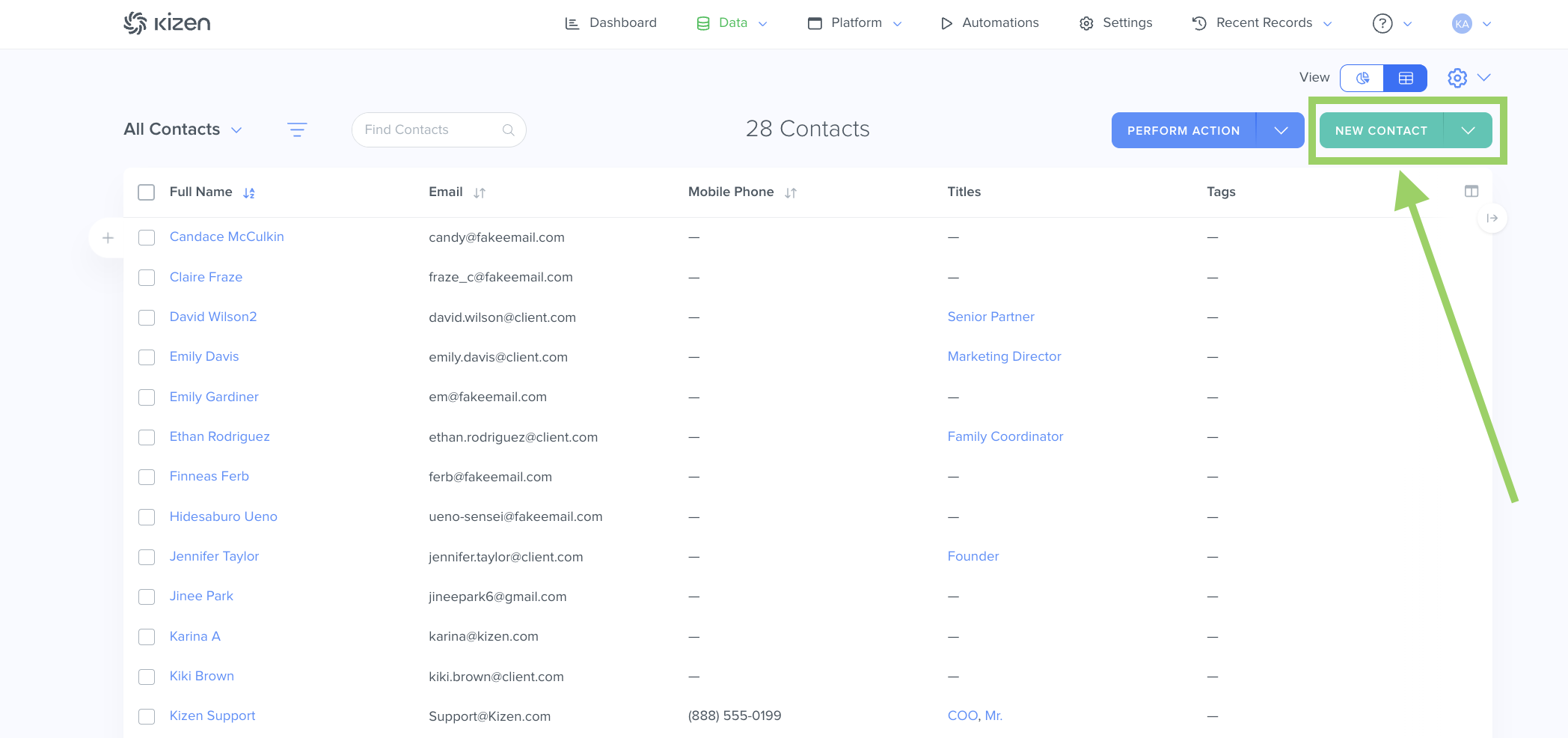Sort by Email column
The height and width of the screenshot is (738, 1568).
(480, 193)
